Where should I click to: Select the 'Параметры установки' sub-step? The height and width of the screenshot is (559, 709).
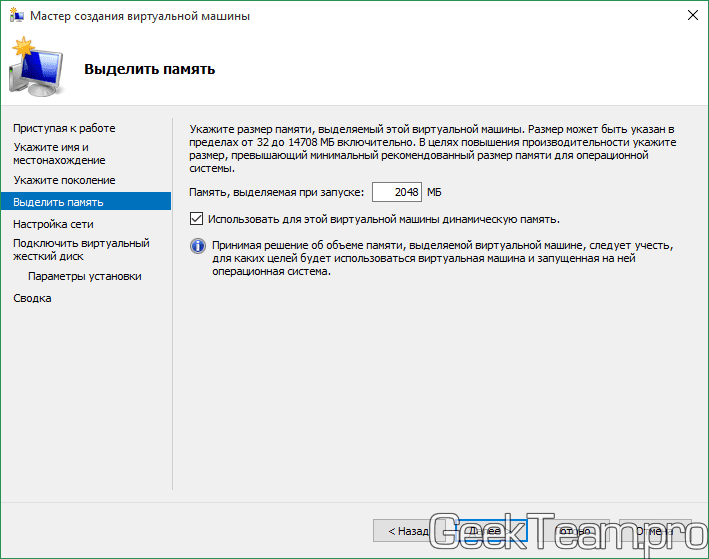tap(84, 276)
